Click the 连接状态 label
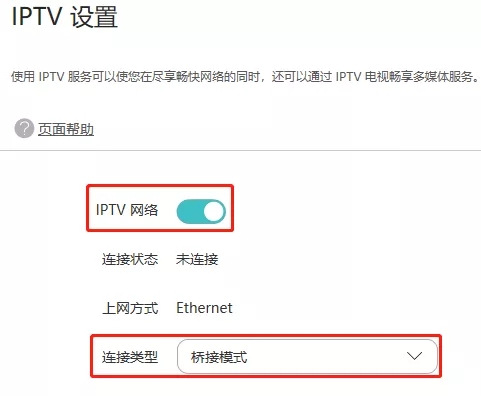Viewport: 481px width, 396px height. click(x=130, y=259)
